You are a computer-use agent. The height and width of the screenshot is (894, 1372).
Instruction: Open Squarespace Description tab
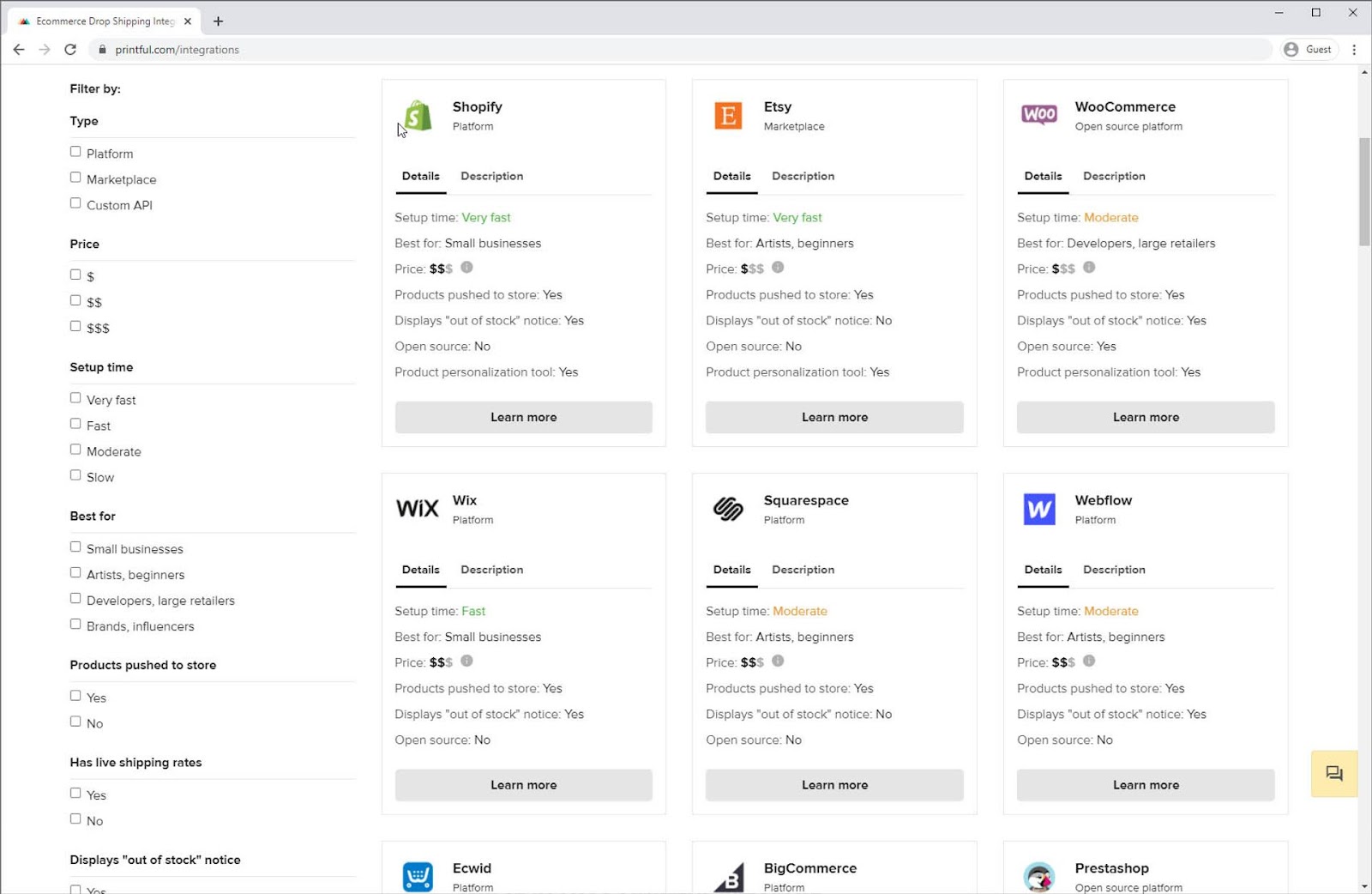point(803,570)
